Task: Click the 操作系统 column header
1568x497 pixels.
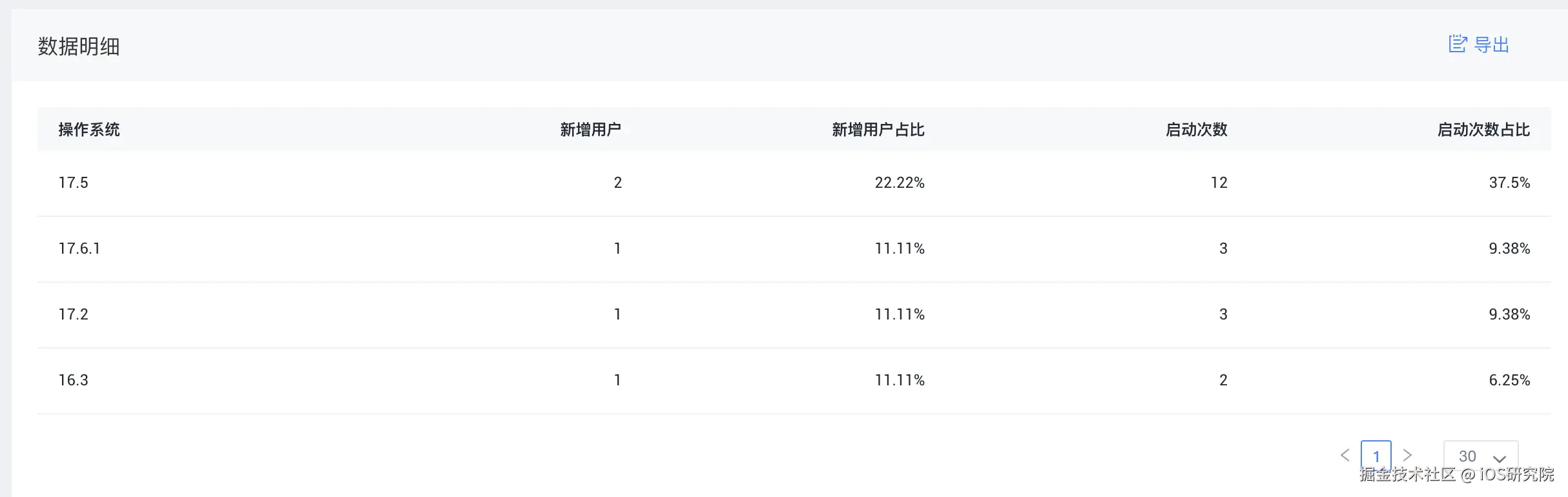Action: [89, 130]
